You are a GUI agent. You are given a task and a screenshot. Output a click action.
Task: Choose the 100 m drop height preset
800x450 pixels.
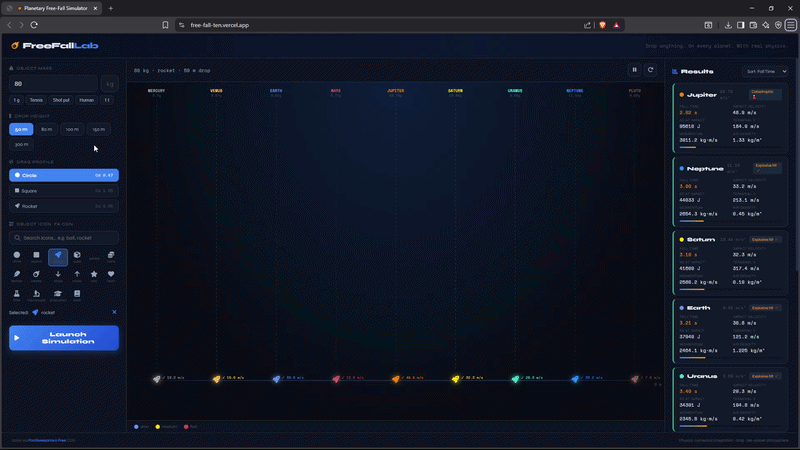pos(72,129)
